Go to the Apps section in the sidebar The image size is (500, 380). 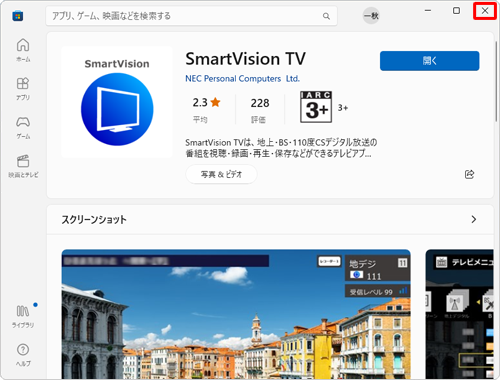23,89
